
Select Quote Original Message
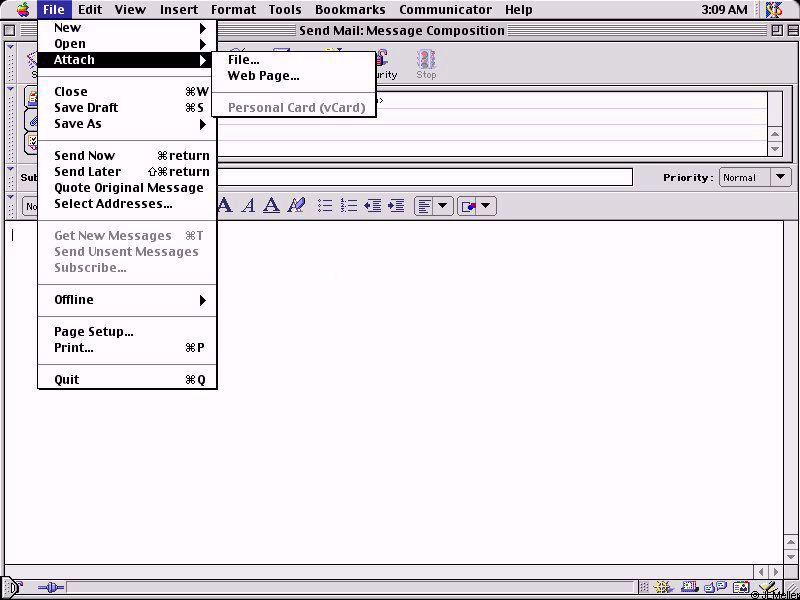(x=128, y=188)
